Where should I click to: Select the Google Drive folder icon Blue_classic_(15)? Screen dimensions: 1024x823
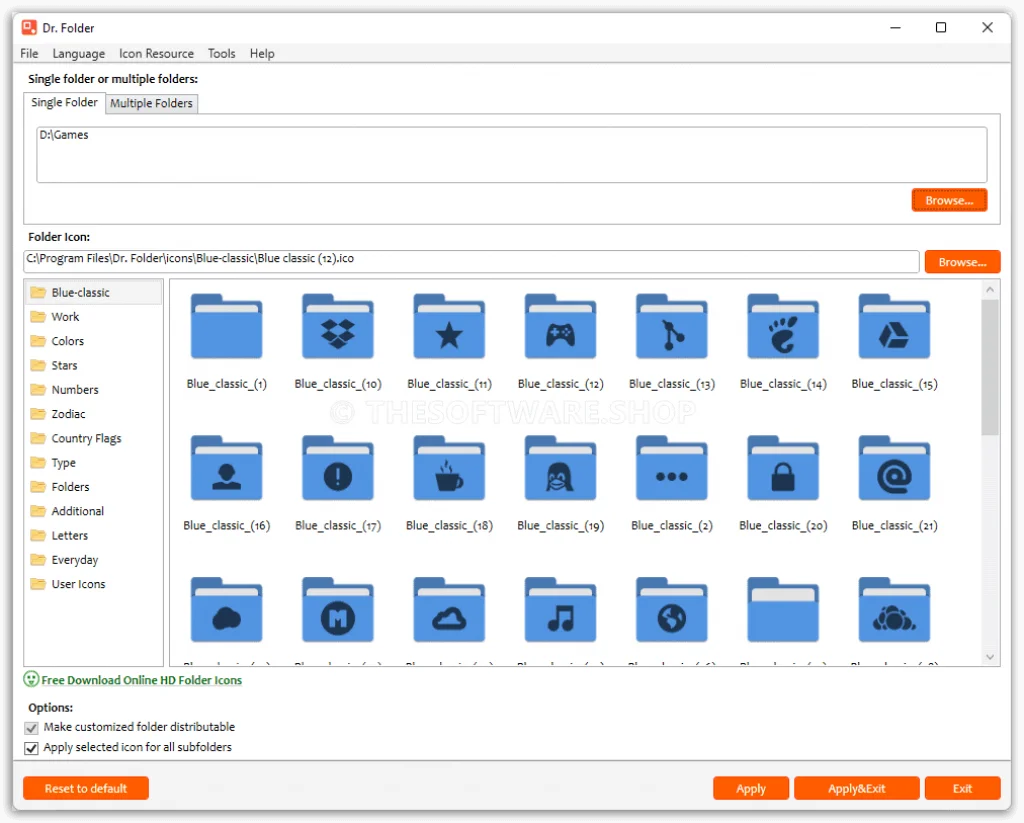894,326
